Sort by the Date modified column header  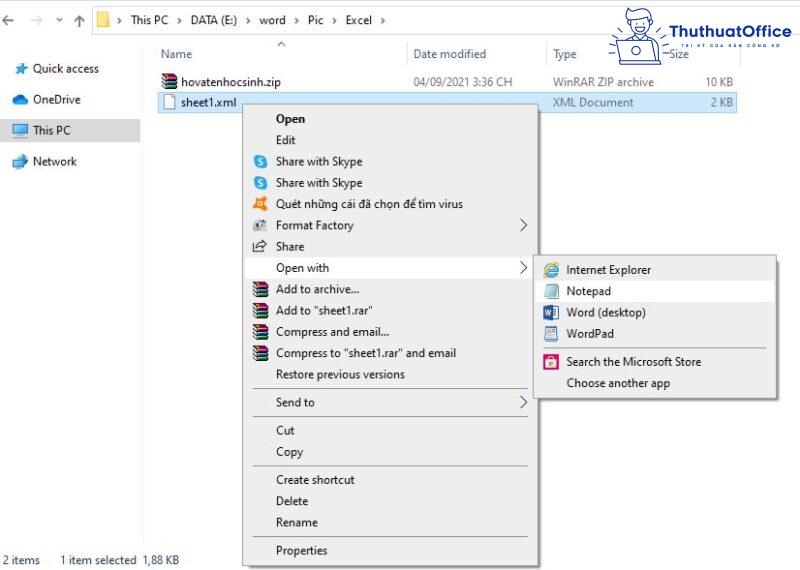point(449,54)
